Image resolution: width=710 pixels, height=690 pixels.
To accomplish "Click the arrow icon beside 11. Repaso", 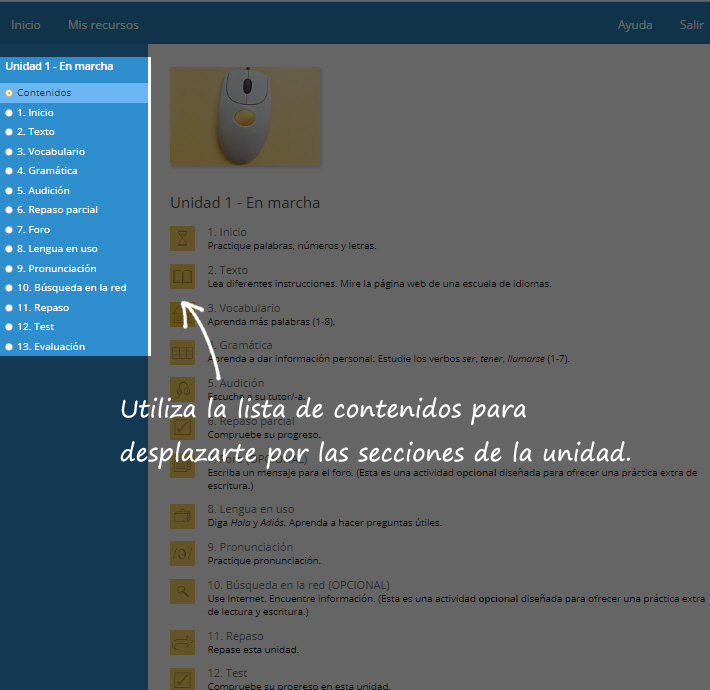I will pyautogui.click(x=182, y=642).
